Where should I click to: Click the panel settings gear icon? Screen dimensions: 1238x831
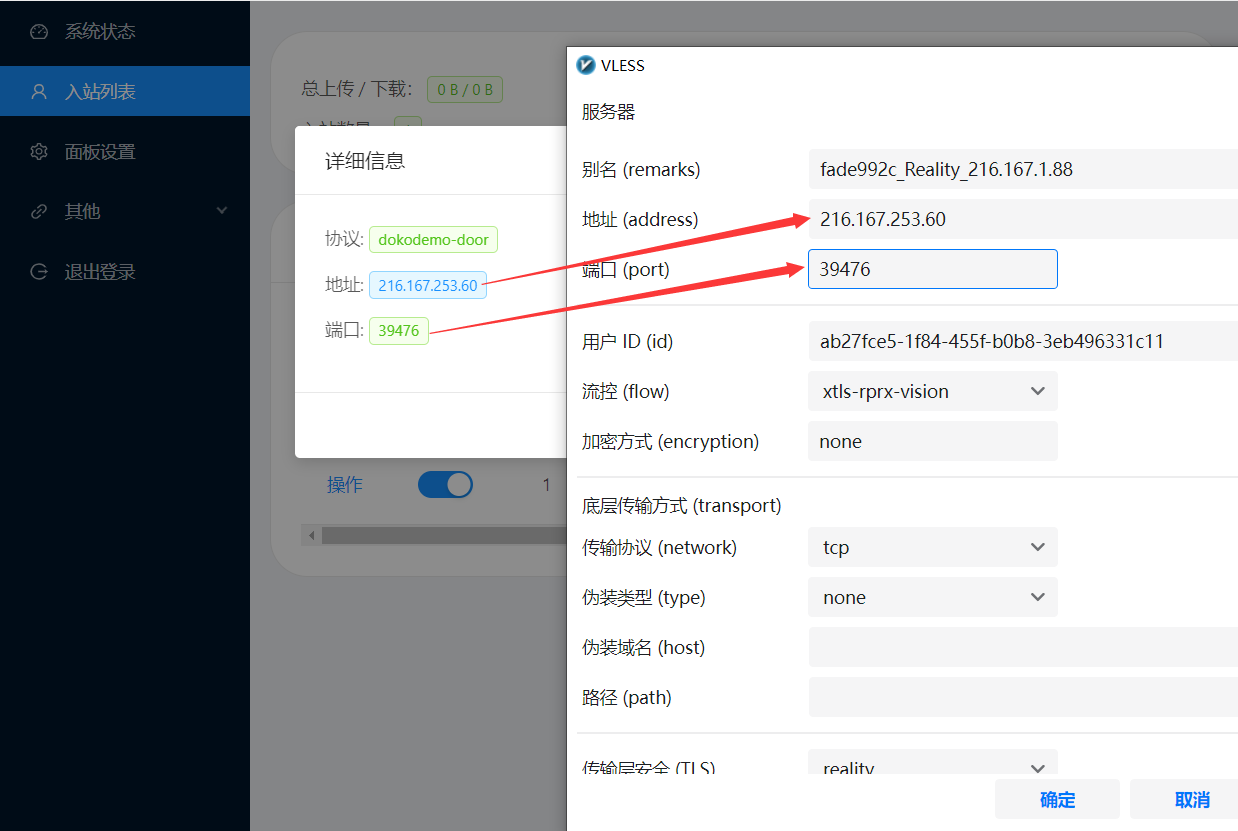[39, 152]
